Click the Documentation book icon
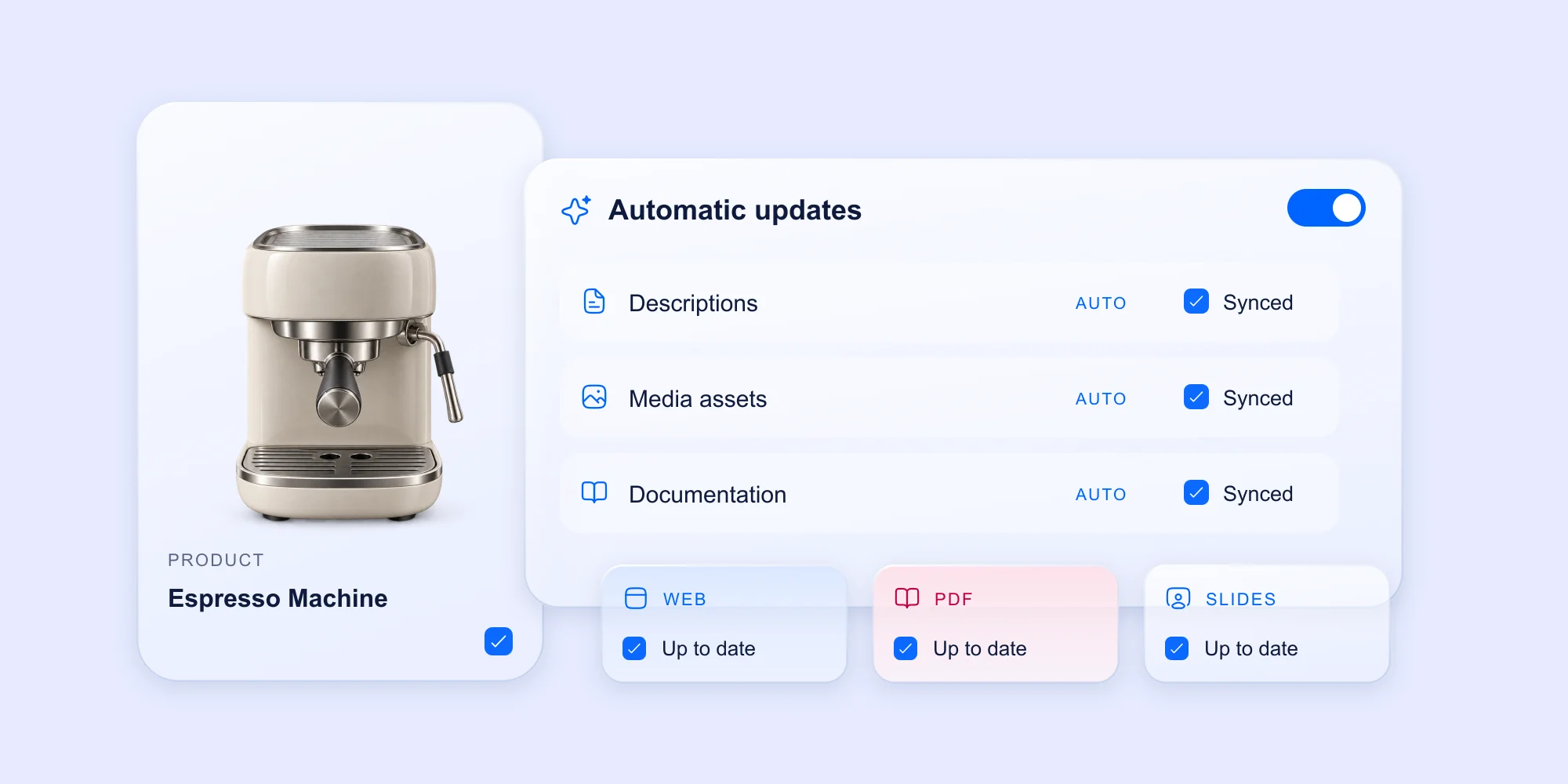Screen dimensions: 1568x784 click(594, 492)
